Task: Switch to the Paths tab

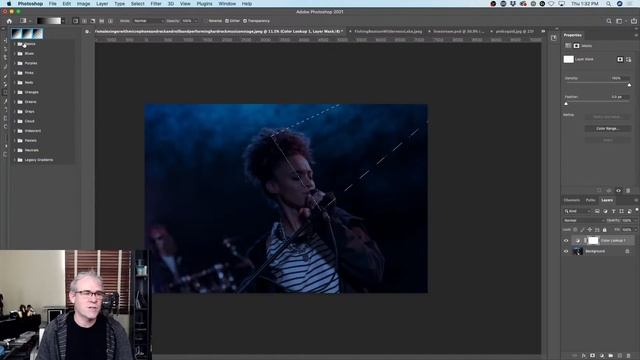Action: tap(590, 200)
